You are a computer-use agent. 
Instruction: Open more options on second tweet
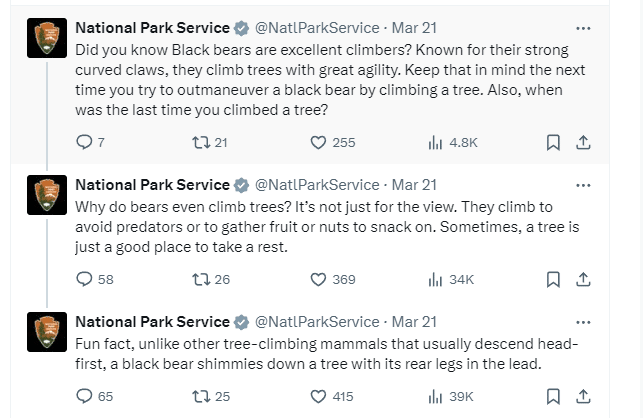coord(584,185)
